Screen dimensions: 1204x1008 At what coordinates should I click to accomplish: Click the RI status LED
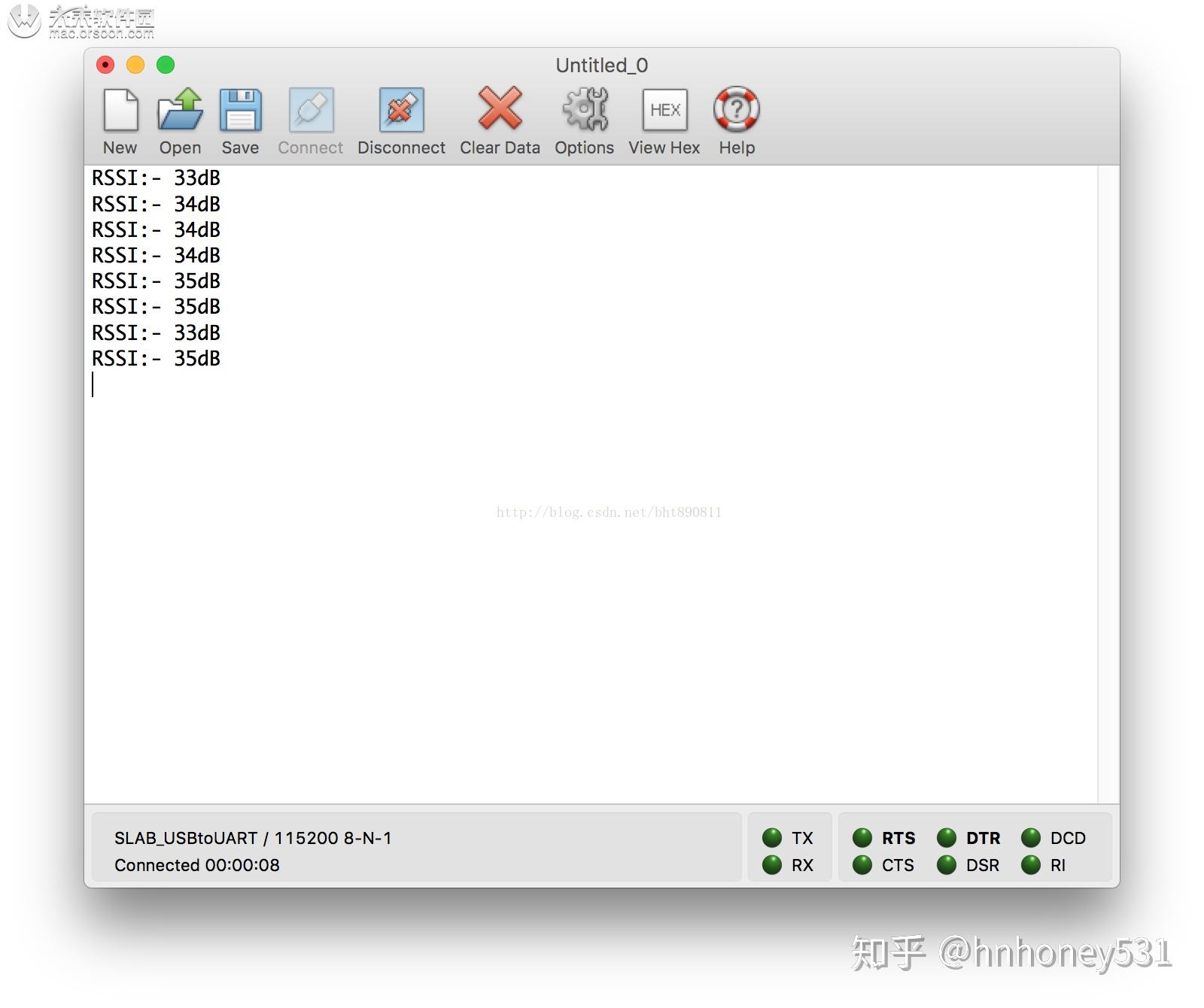[x=1031, y=865]
